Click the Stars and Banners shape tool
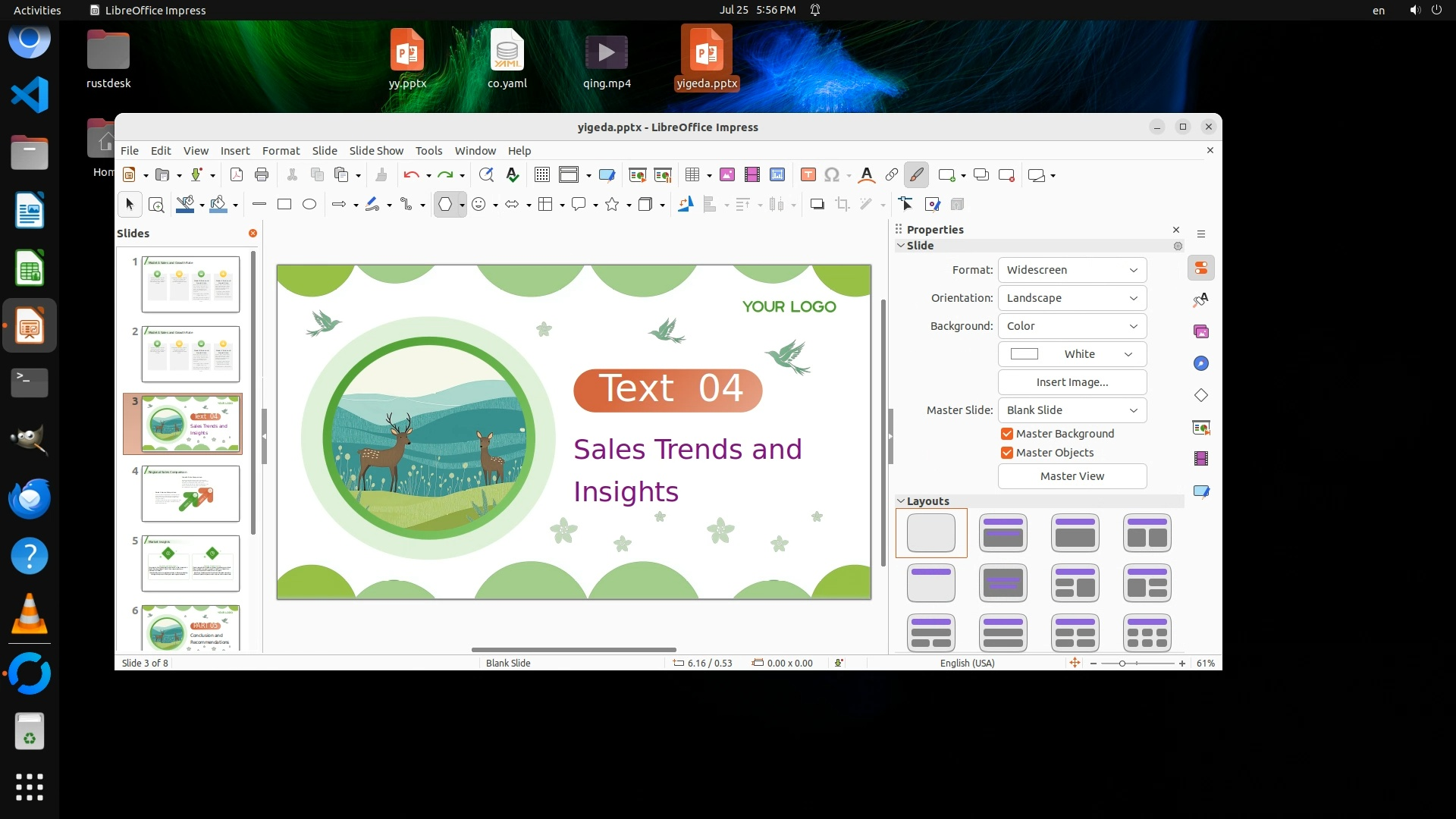The image size is (1456, 819). coord(612,204)
